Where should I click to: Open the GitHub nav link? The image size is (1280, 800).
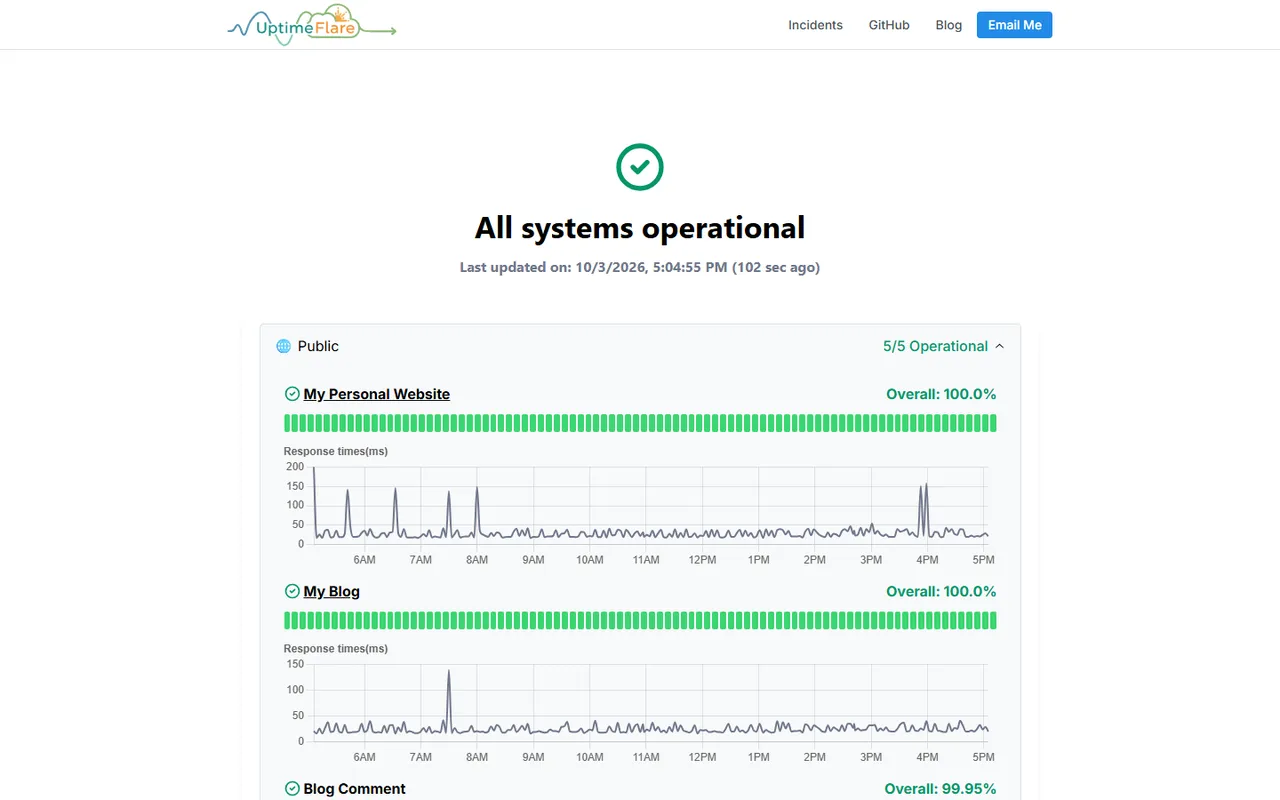pos(889,25)
